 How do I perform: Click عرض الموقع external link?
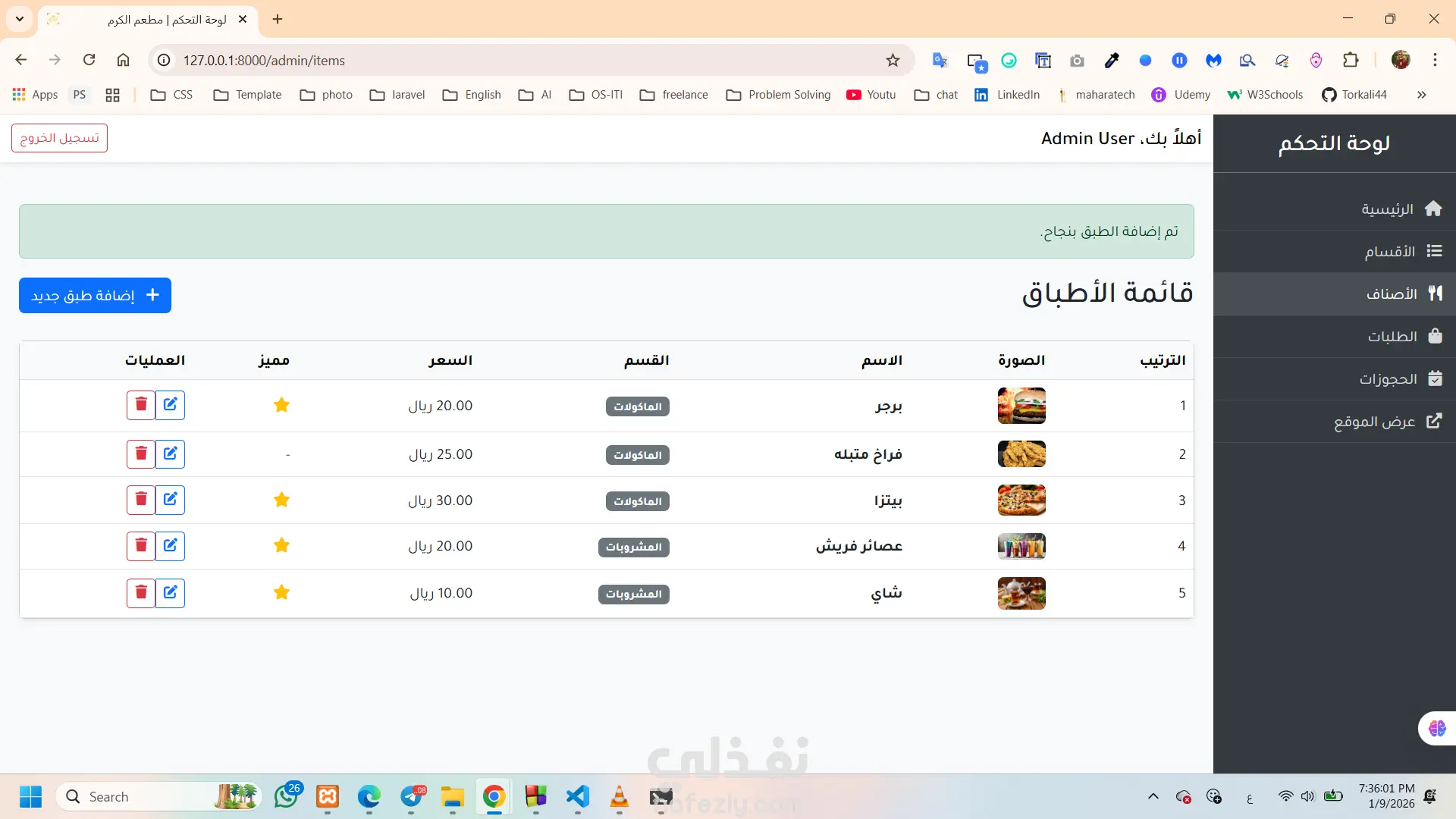point(1374,422)
